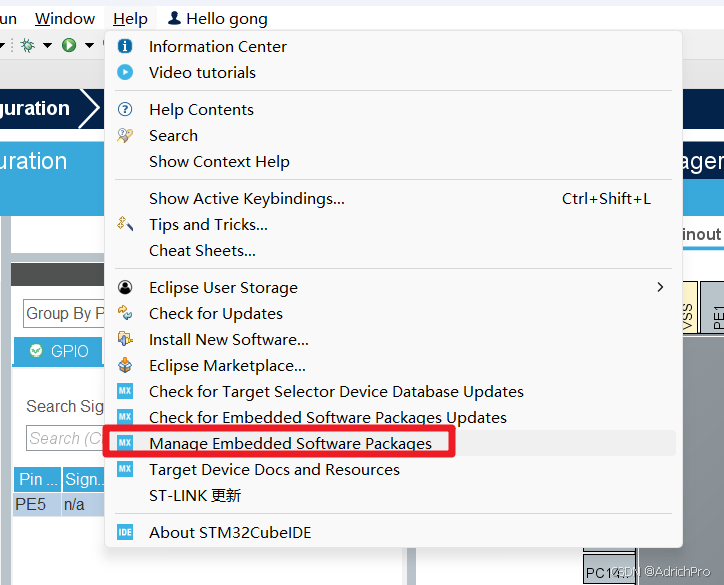Open About STM32CubeIDE
724x585 pixels.
[x=394, y=532]
